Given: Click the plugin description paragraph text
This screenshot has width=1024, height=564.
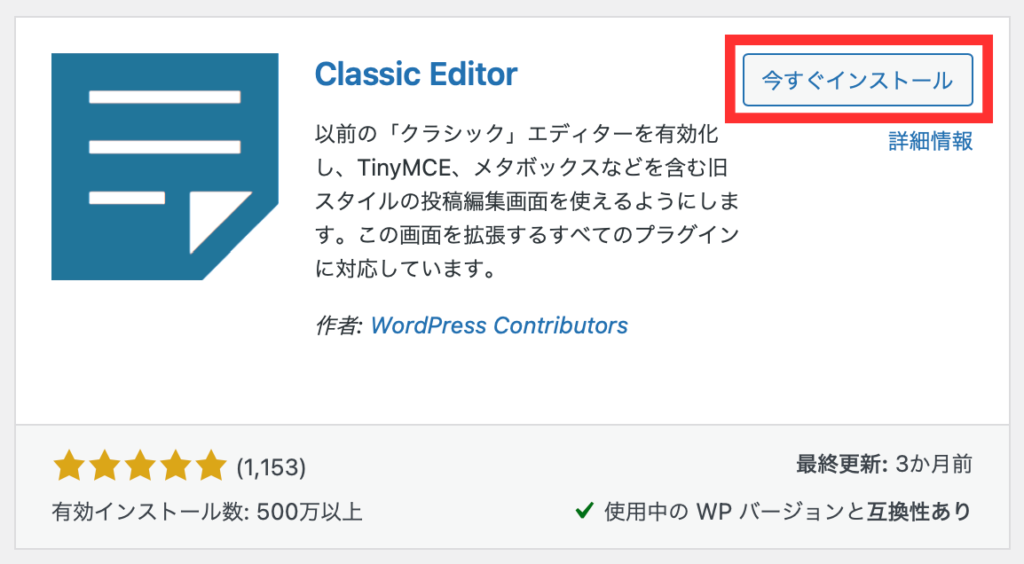Looking at the screenshot, I should 527,201.
